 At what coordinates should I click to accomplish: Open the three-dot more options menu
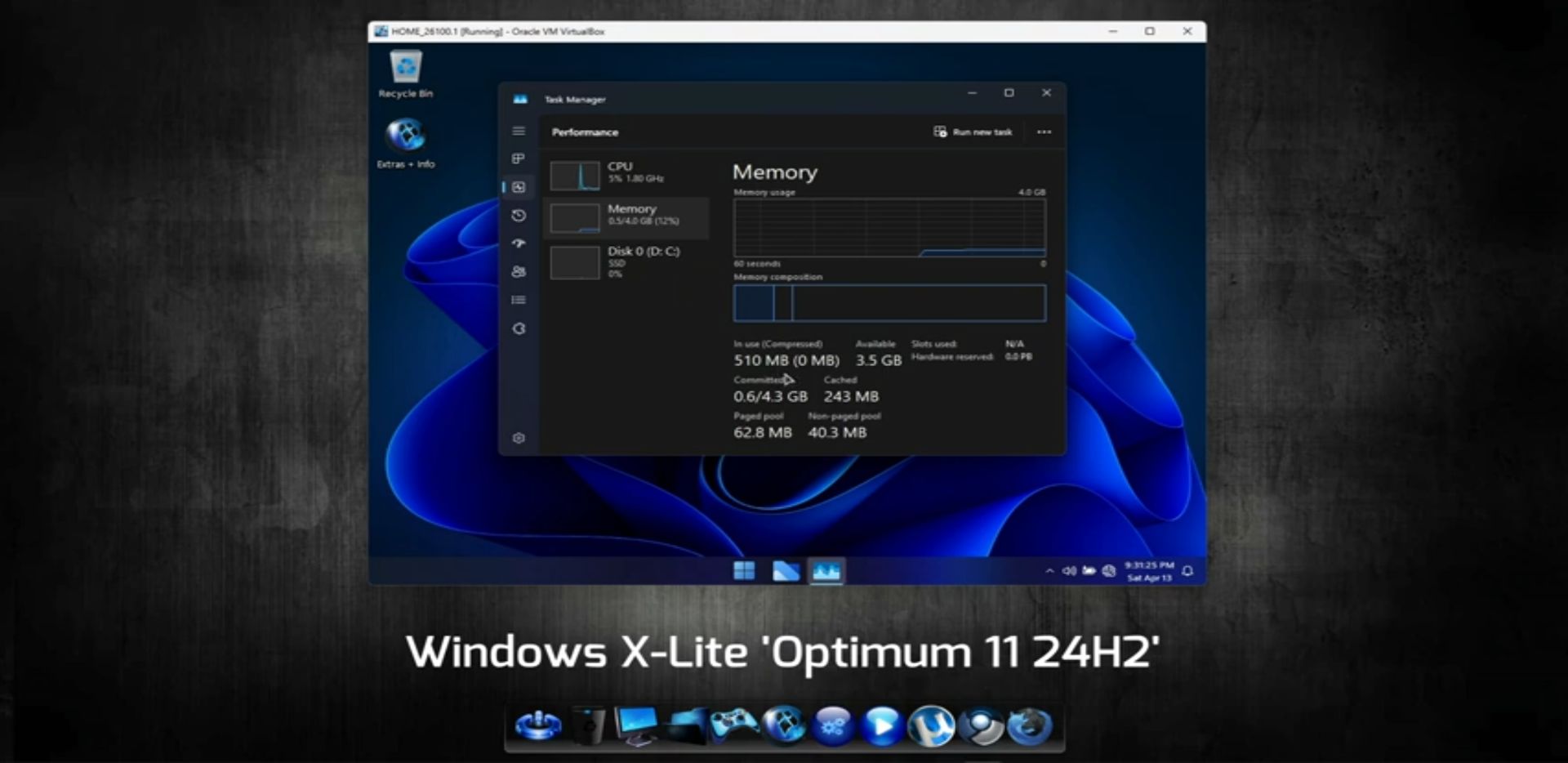[1044, 132]
